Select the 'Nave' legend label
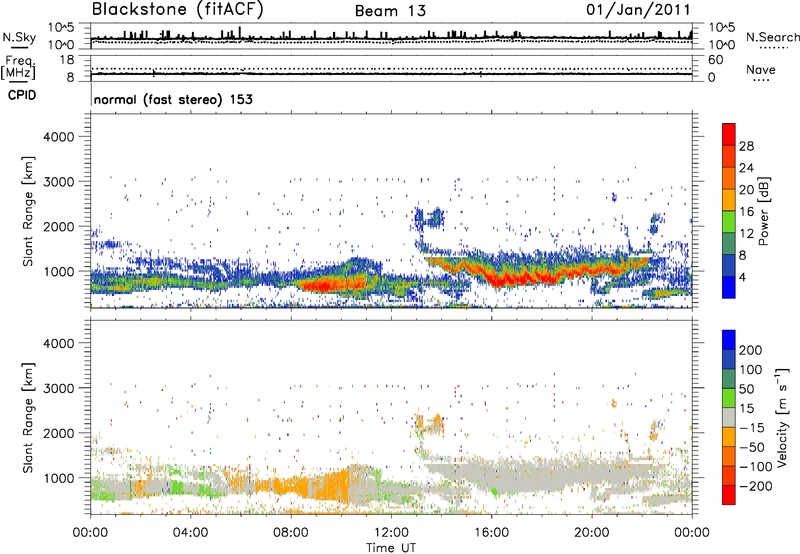The image size is (800, 554). (x=760, y=69)
